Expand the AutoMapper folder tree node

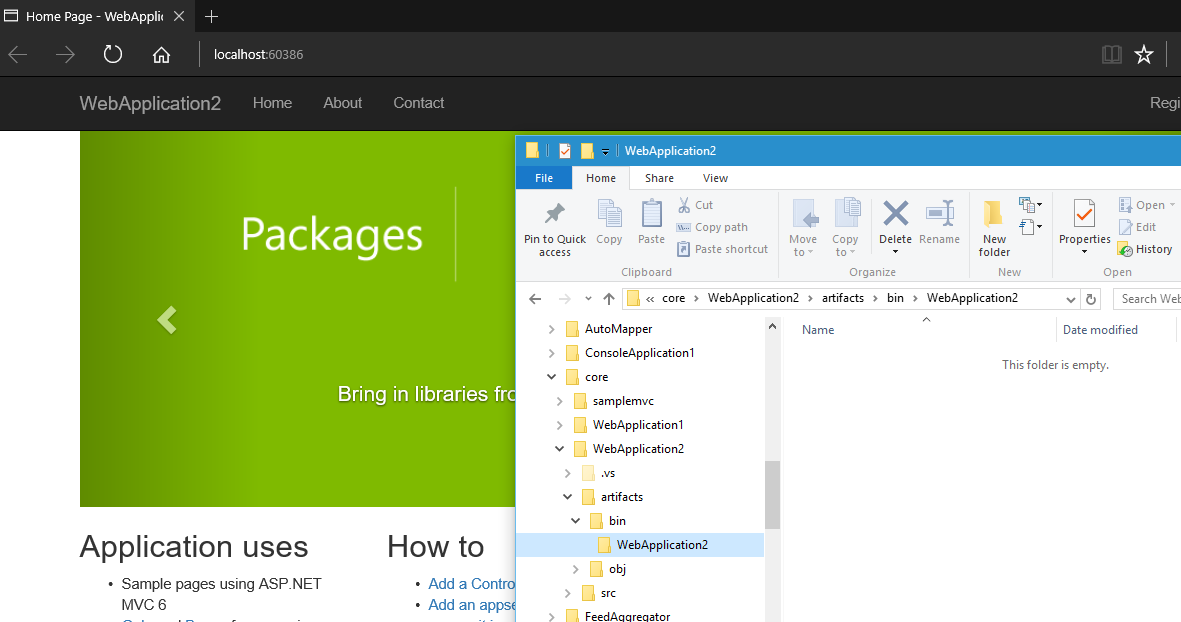tap(551, 329)
